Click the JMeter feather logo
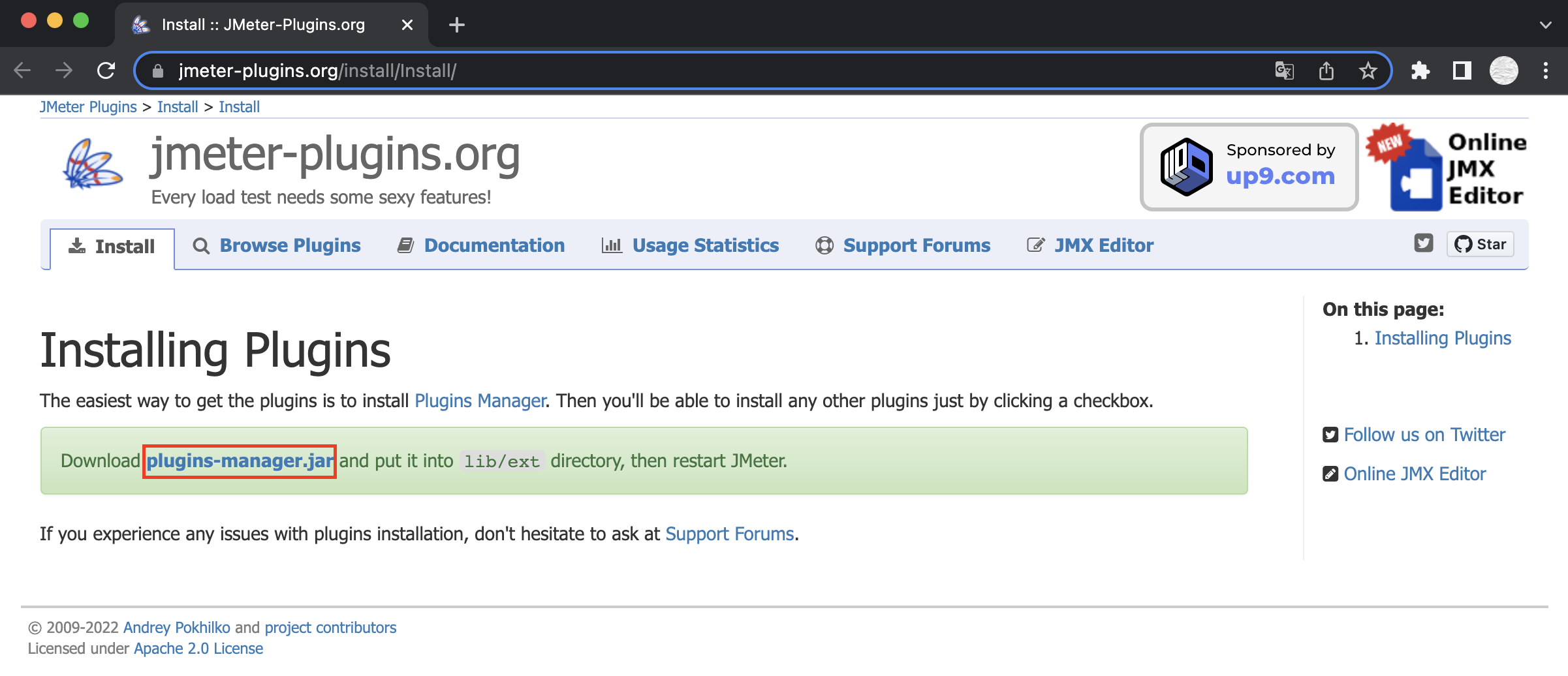 (93, 164)
